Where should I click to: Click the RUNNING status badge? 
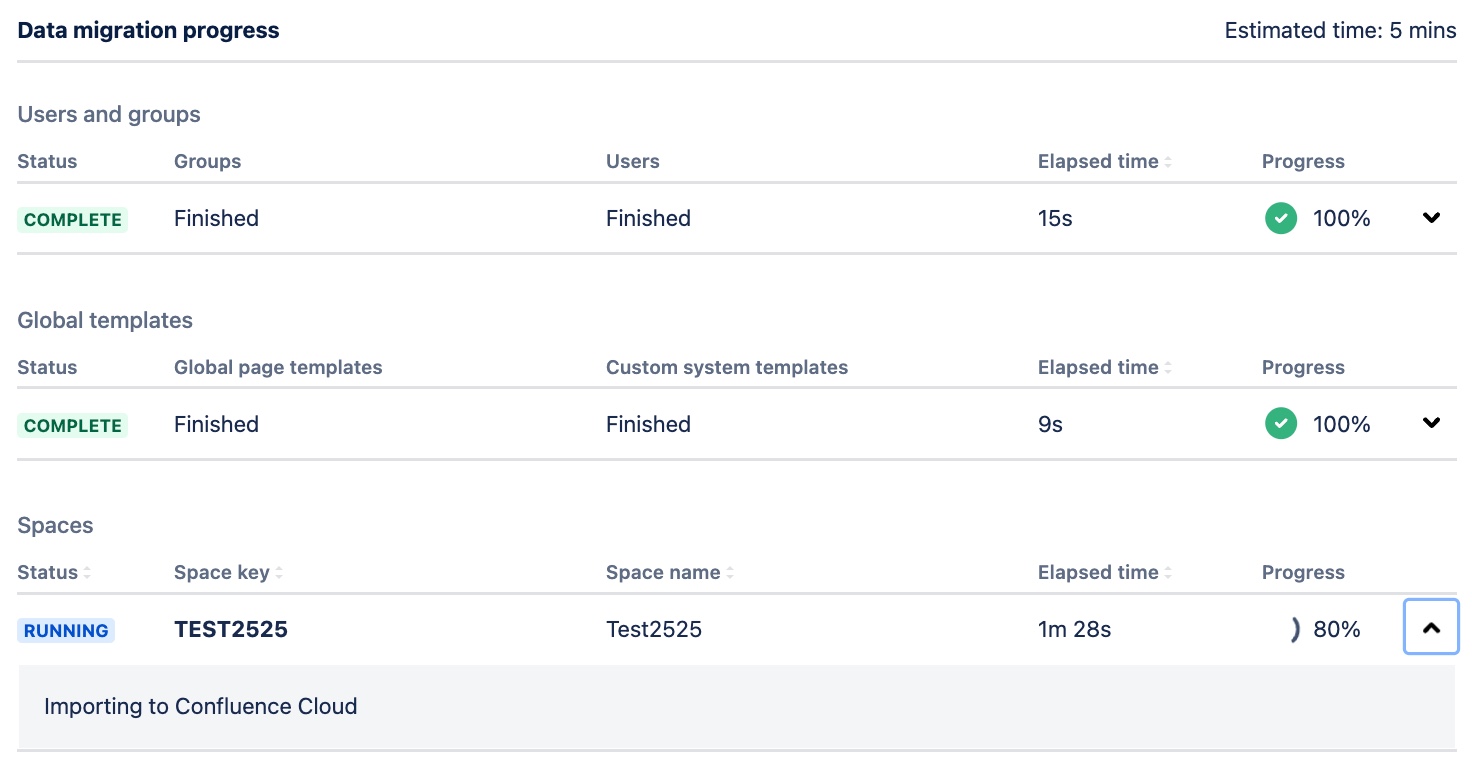point(66,631)
